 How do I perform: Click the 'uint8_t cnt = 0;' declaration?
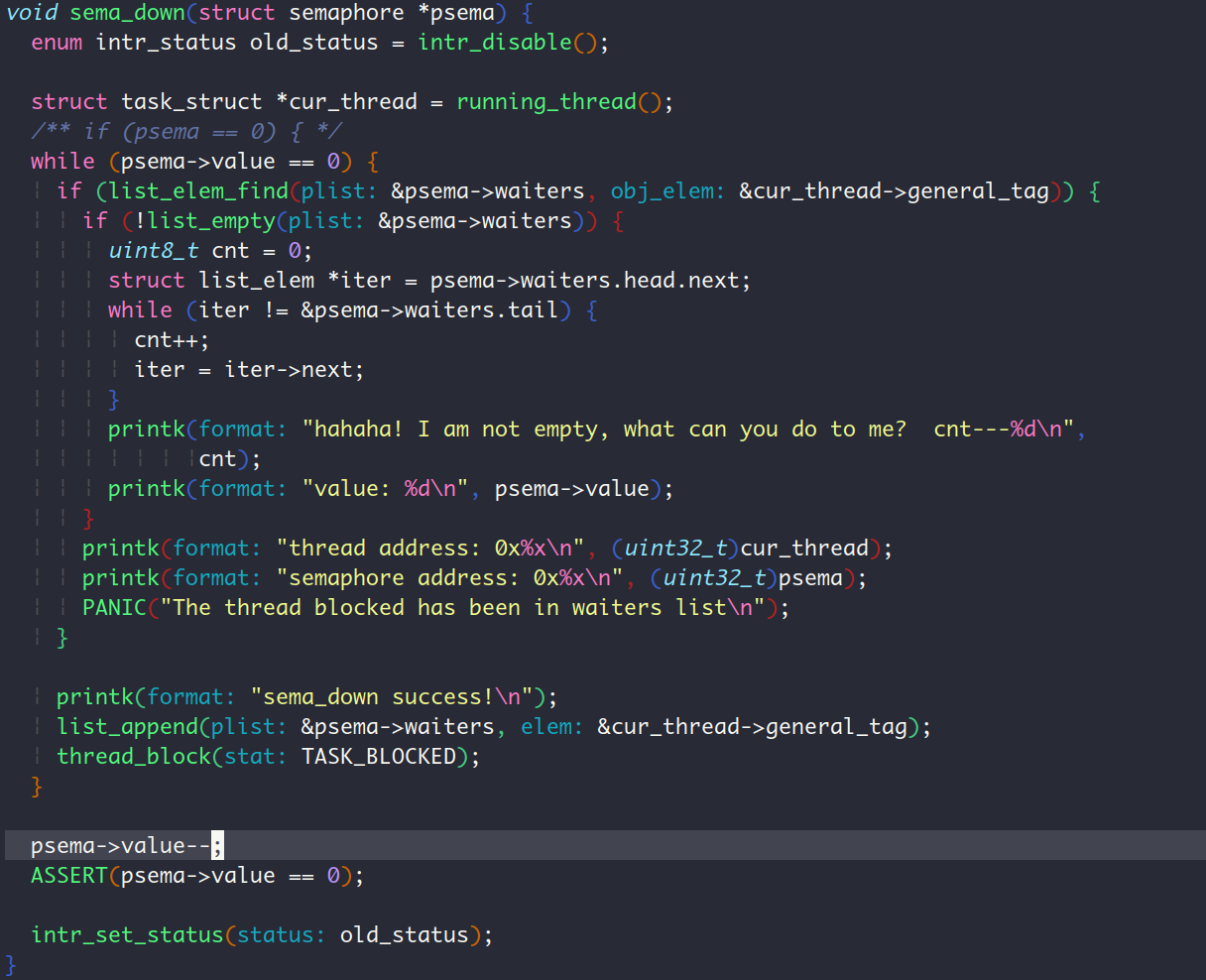(x=210, y=251)
